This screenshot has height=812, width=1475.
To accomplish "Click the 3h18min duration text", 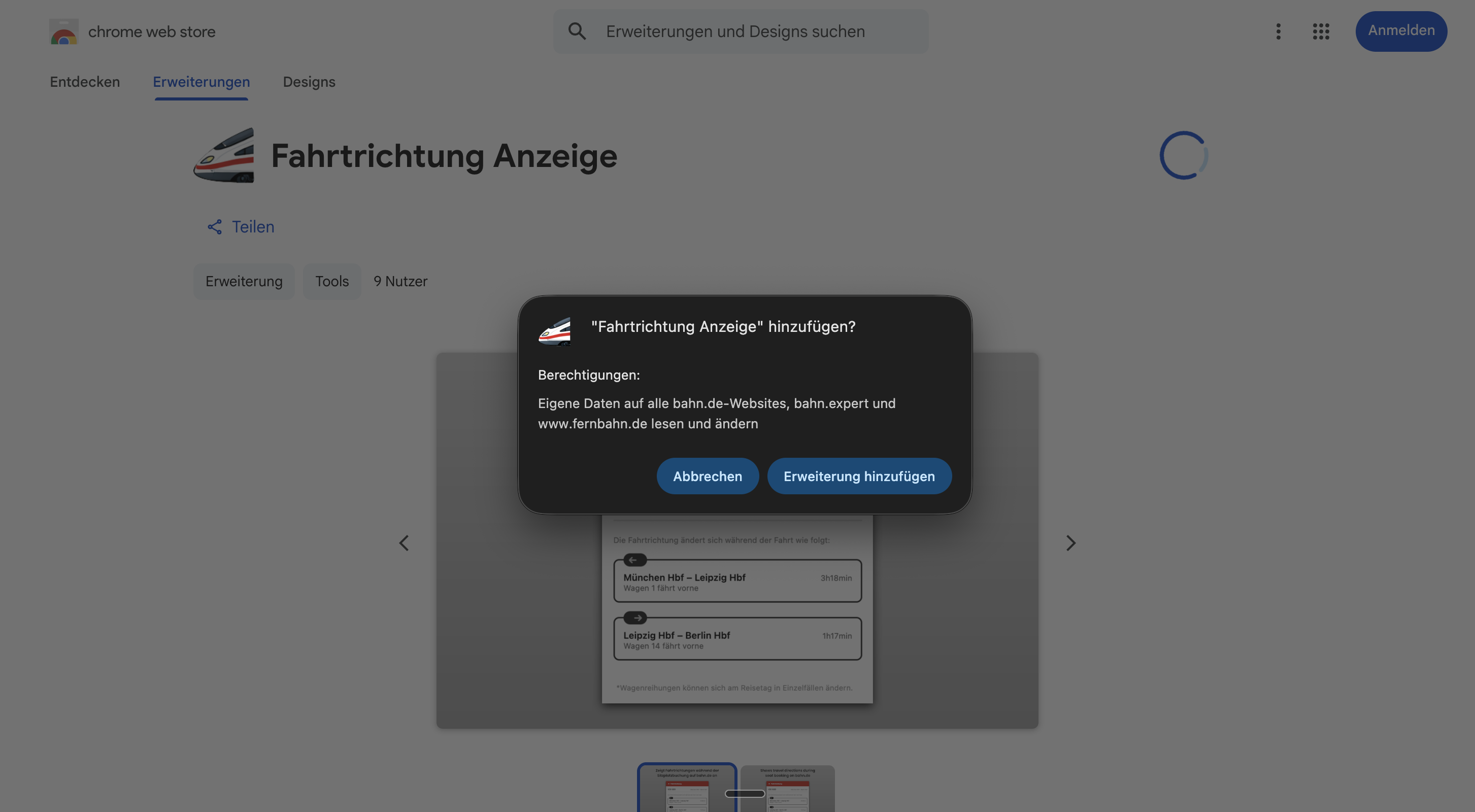I will [x=836, y=578].
